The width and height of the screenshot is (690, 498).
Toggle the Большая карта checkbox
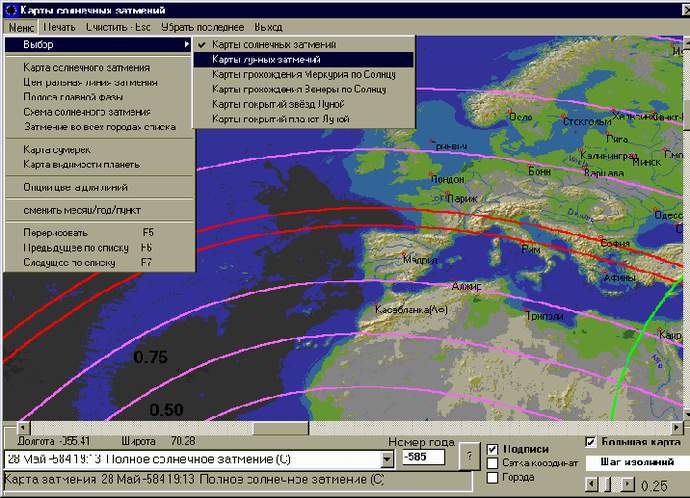pos(591,442)
